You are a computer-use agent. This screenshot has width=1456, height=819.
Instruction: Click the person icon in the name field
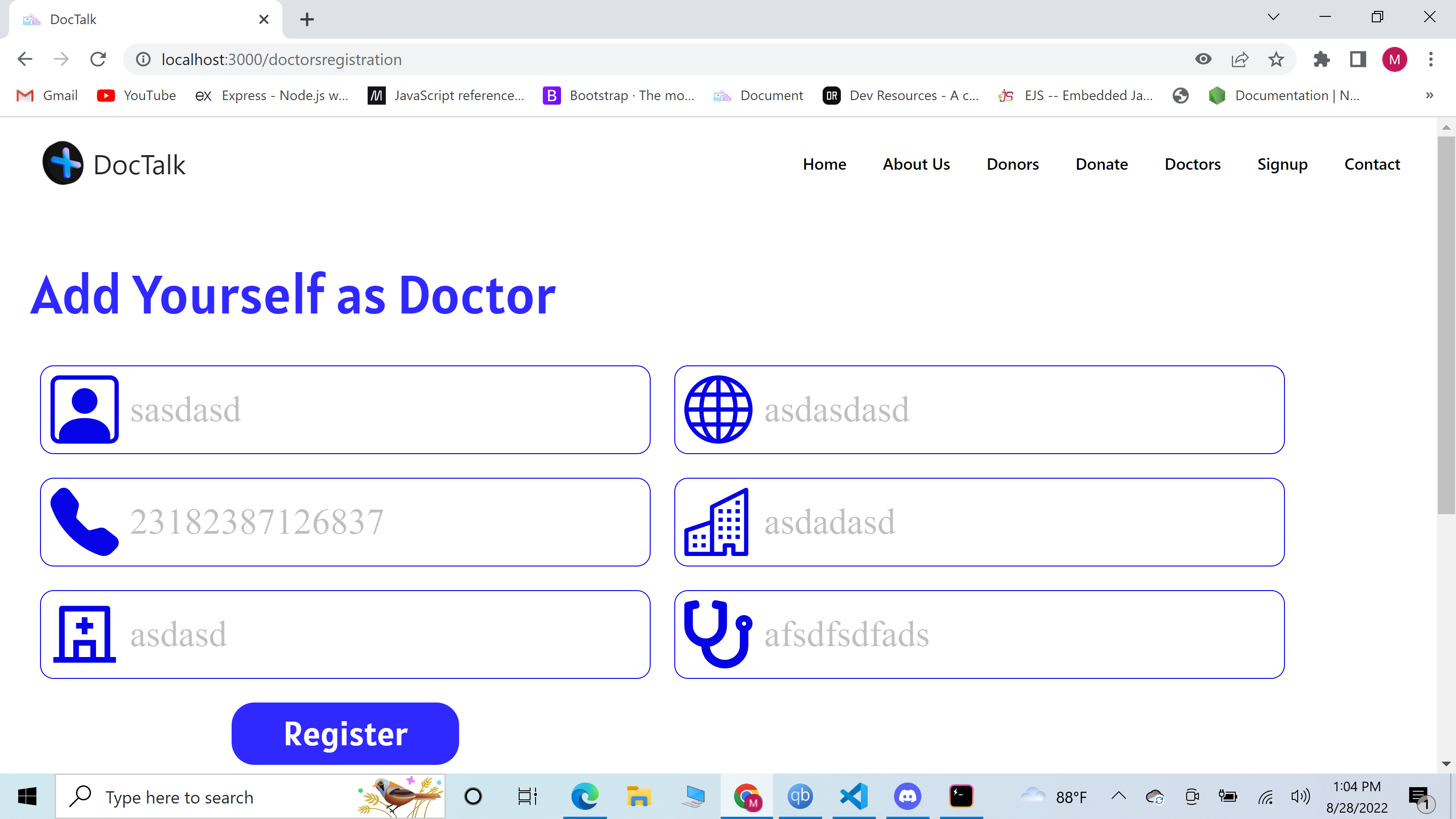click(x=84, y=409)
